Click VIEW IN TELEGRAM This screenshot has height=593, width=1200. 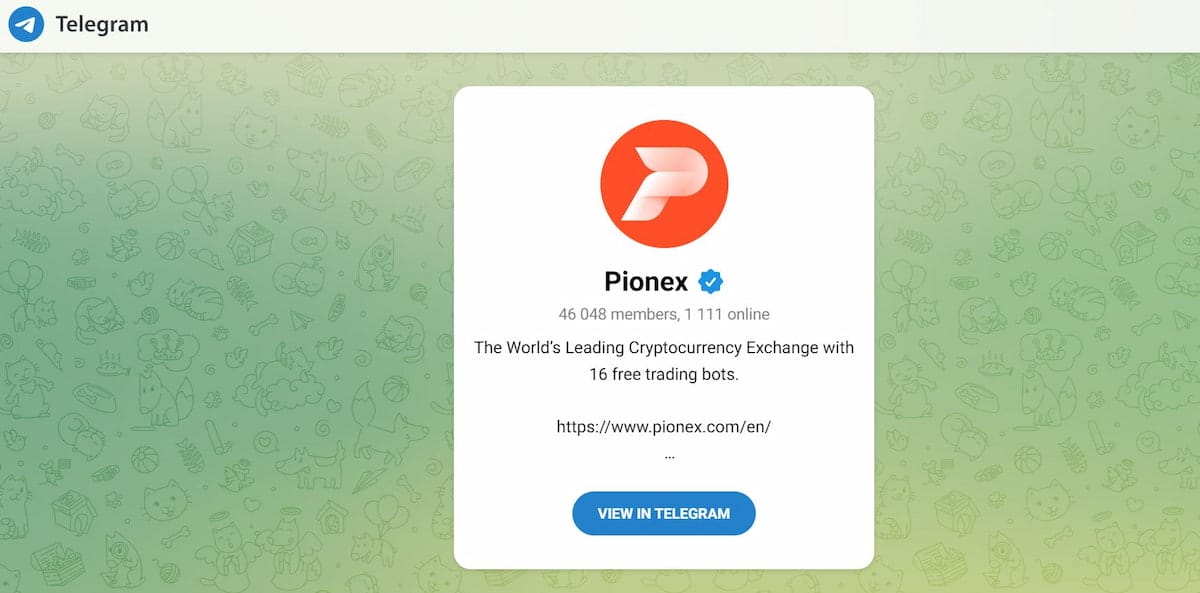[x=663, y=513]
